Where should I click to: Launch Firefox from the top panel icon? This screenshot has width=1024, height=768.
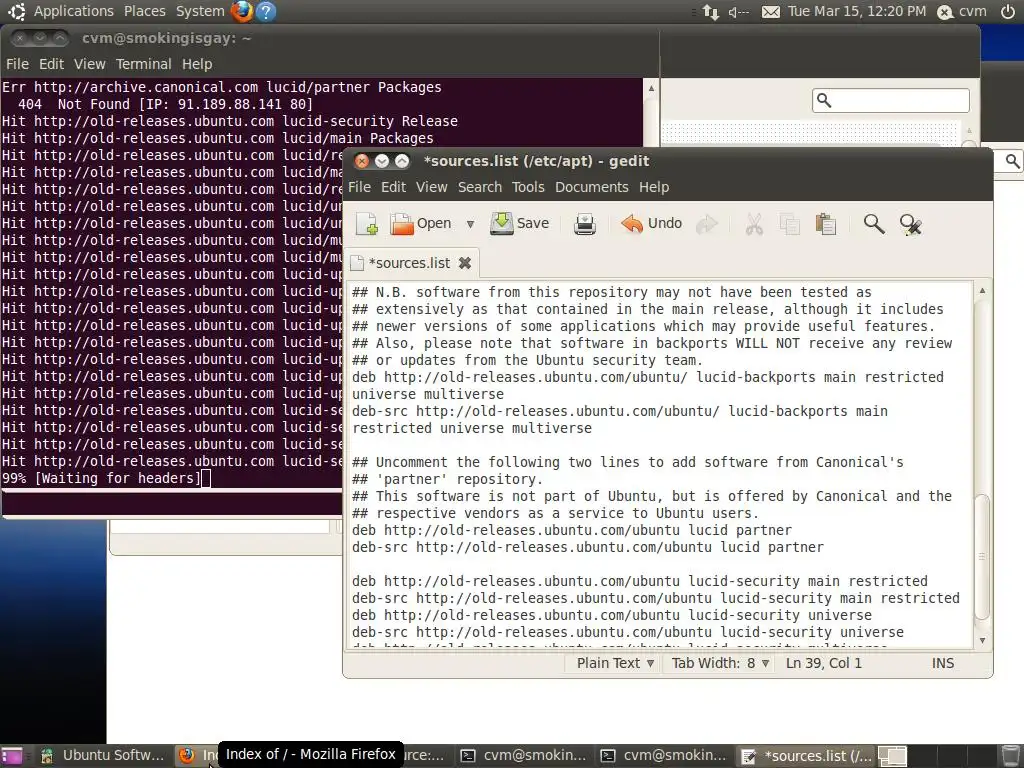coord(242,11)
